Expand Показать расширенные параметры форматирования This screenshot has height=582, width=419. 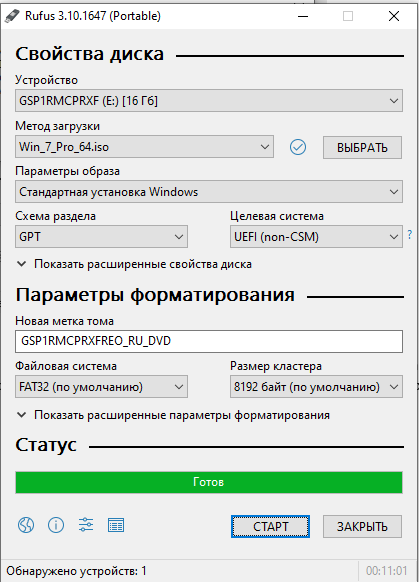click(173, 415)
